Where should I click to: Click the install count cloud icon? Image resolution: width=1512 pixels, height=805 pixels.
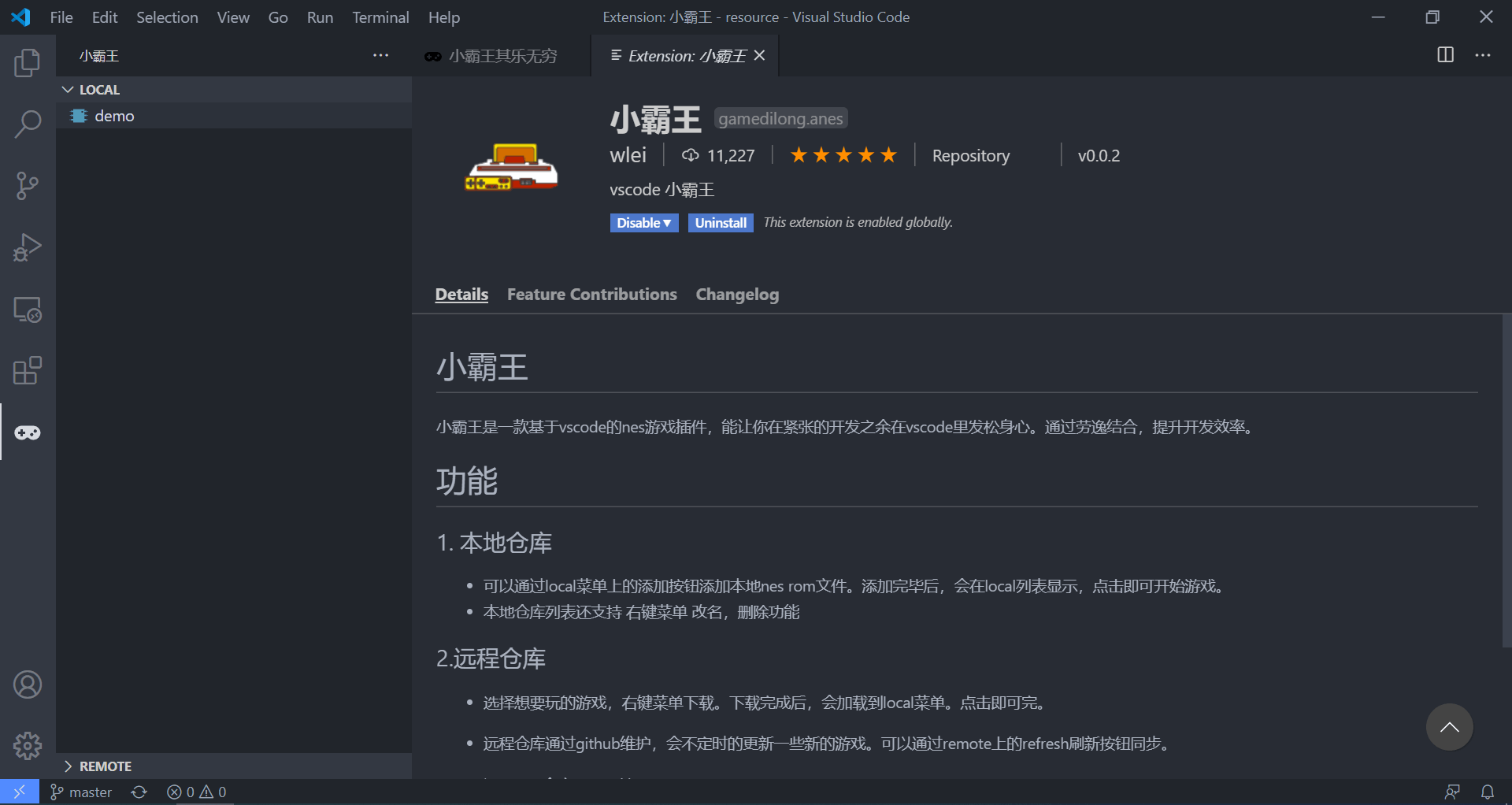[x=690, y=155]
